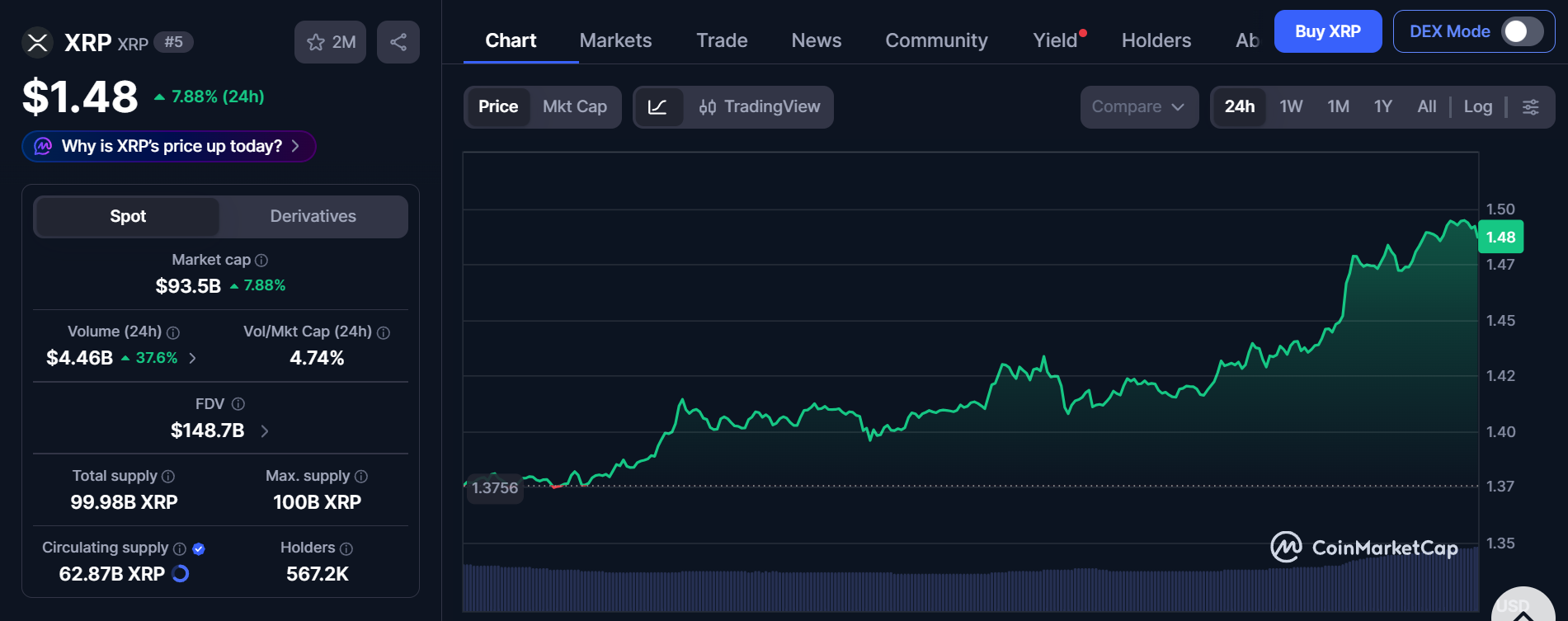Enable Log scale on chart

[x=1478, y=107]
